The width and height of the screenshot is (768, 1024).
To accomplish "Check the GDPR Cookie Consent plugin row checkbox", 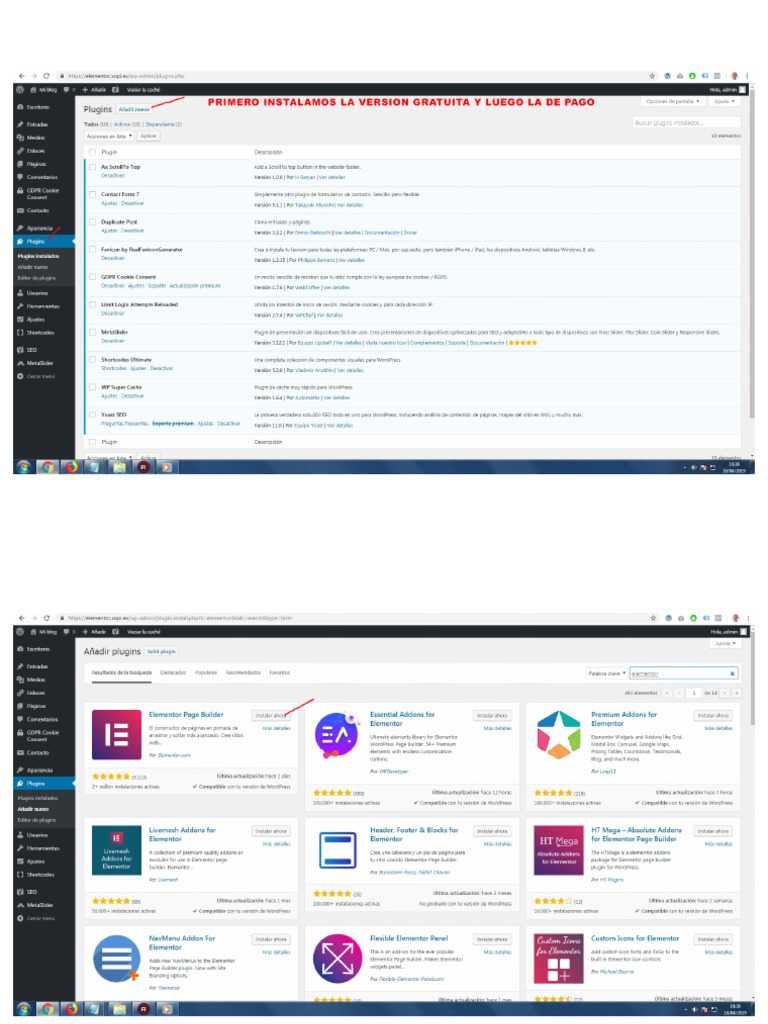I will click(x=93, y=277).
